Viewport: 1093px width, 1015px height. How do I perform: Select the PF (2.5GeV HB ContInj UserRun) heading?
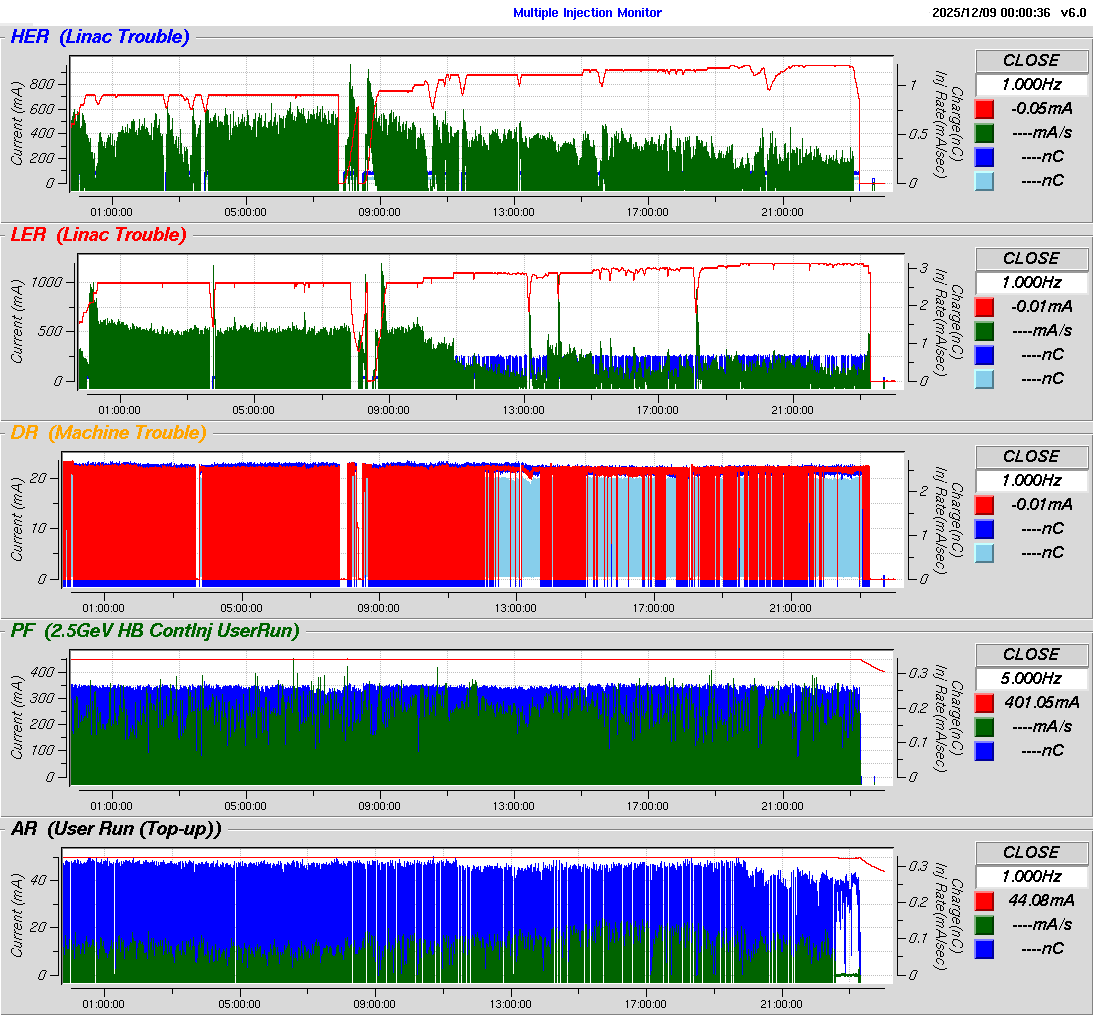pyautogui.click(x=155, y=630)
